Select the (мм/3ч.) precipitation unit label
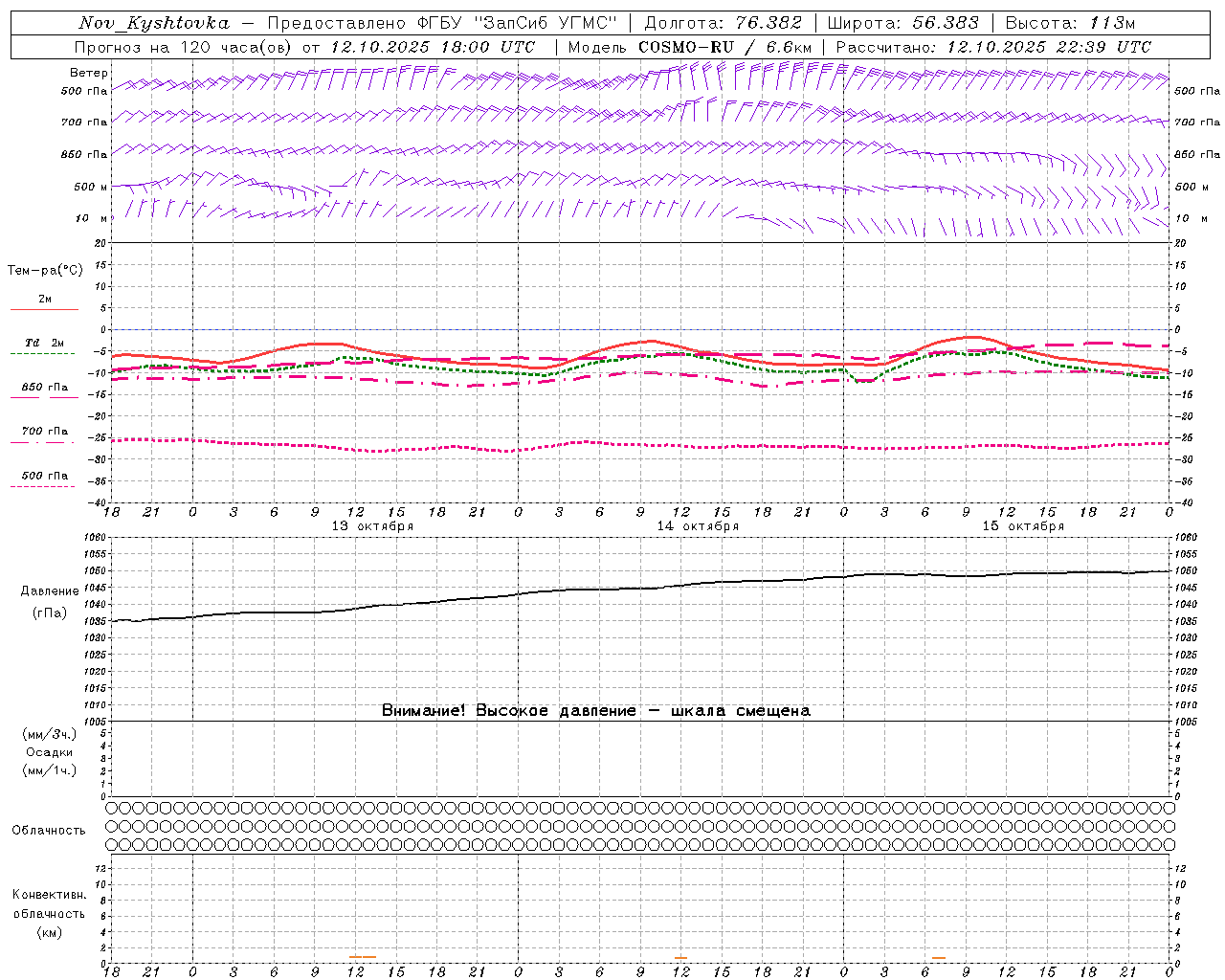1225x980 pixels. [50, 734]
